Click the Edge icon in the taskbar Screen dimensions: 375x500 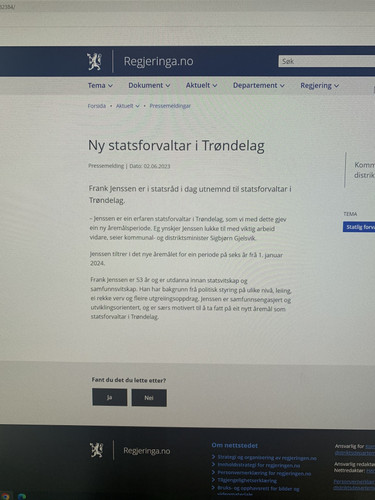(x=22, y=497)
